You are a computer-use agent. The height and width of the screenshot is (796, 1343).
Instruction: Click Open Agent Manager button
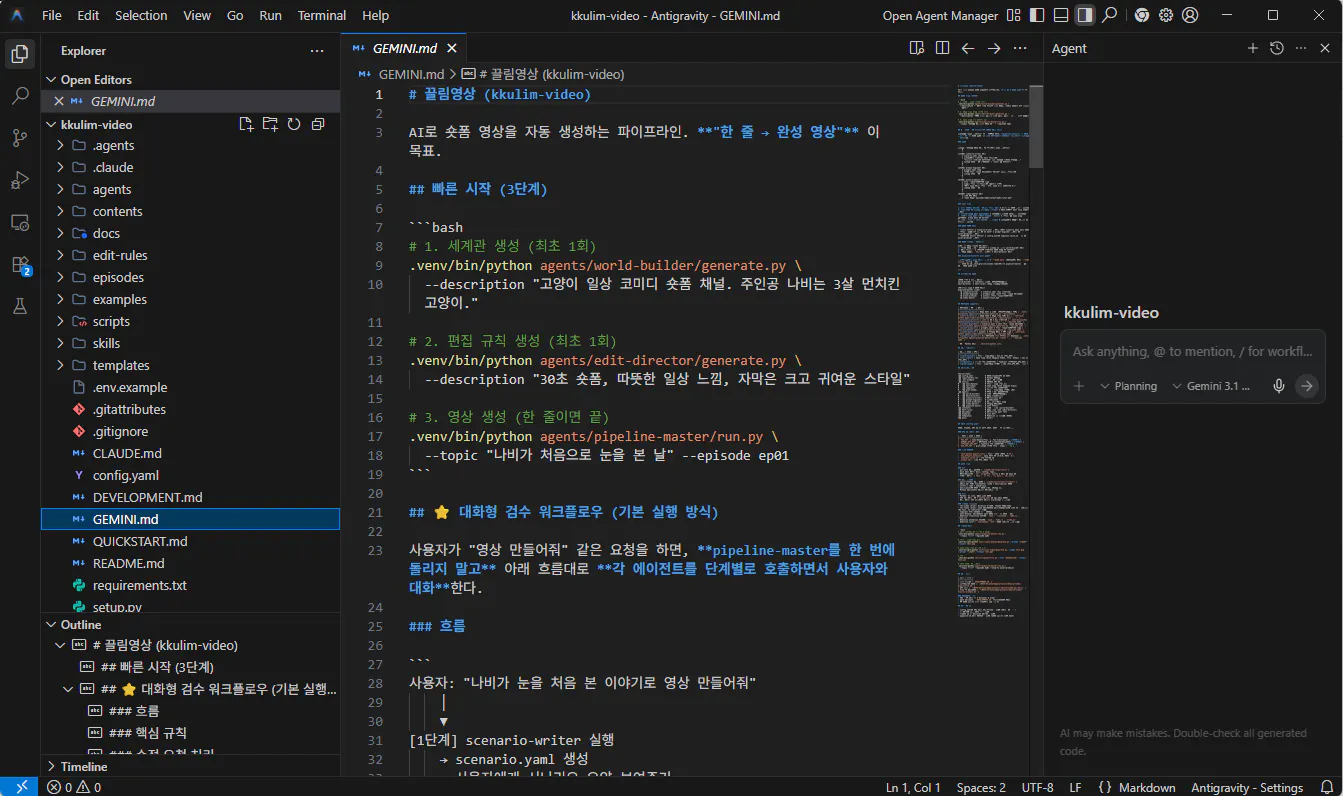coord(940,15)
